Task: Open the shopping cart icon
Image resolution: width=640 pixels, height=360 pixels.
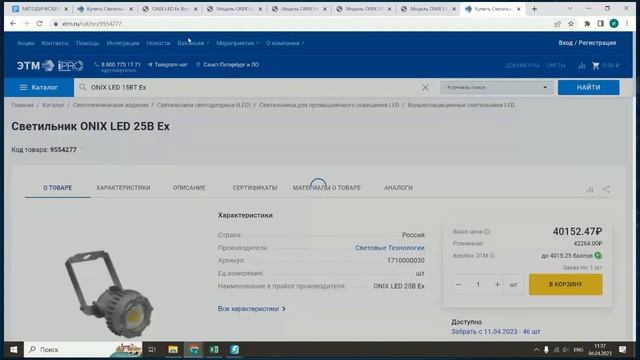Action: [596, 65]
